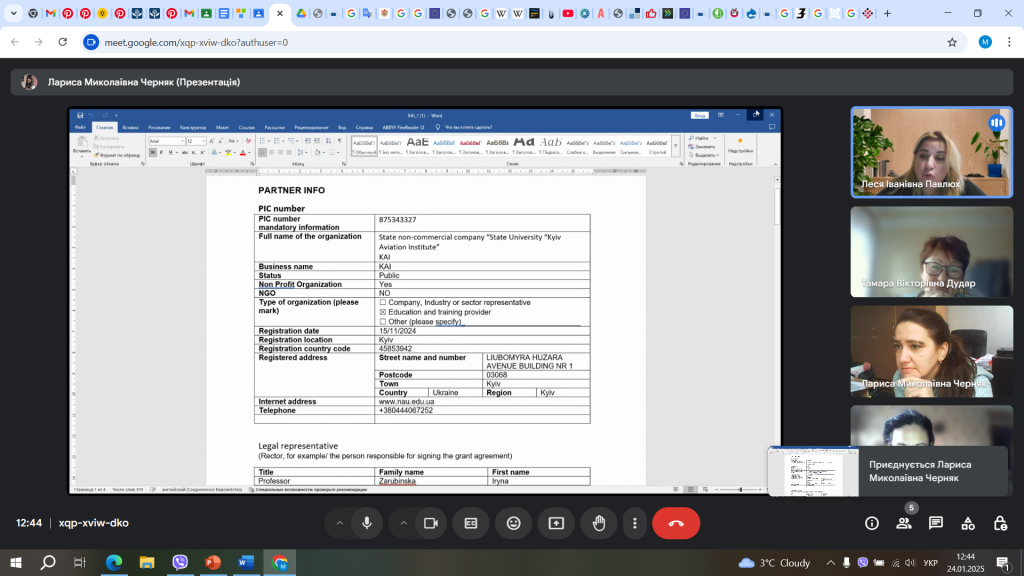This screenshot has height=576, width=1024.
Task: Open Word from the Windows taskbar
Action: click(x=246, y=563)
